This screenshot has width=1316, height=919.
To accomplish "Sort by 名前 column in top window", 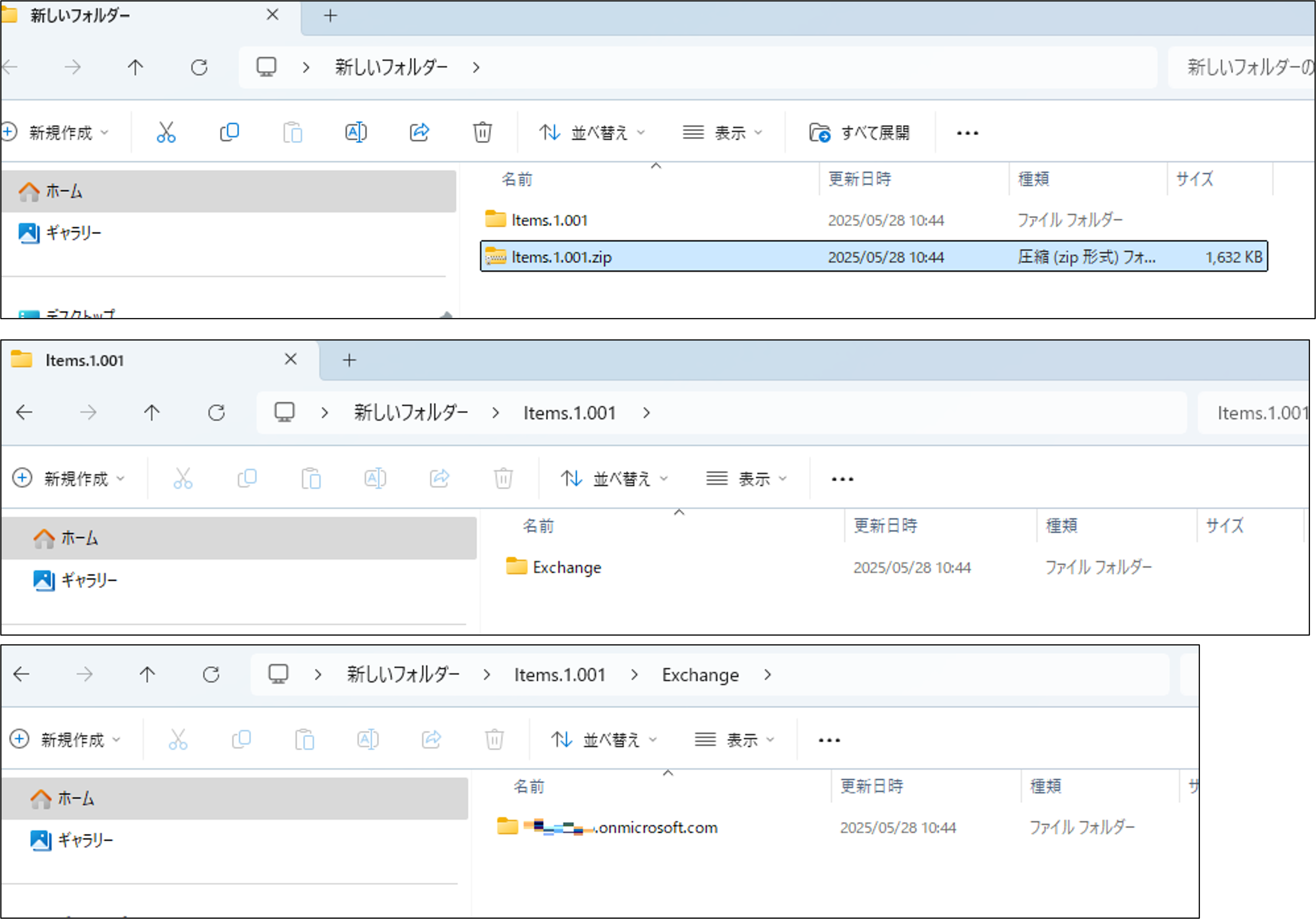I will pyautogui.click(x=517, y=180).
